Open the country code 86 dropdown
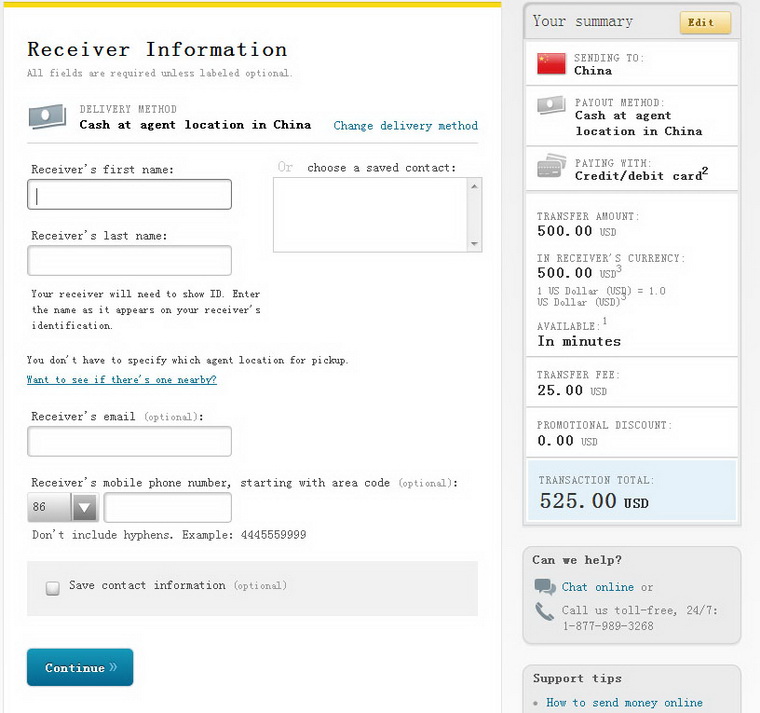 point(85,508)
